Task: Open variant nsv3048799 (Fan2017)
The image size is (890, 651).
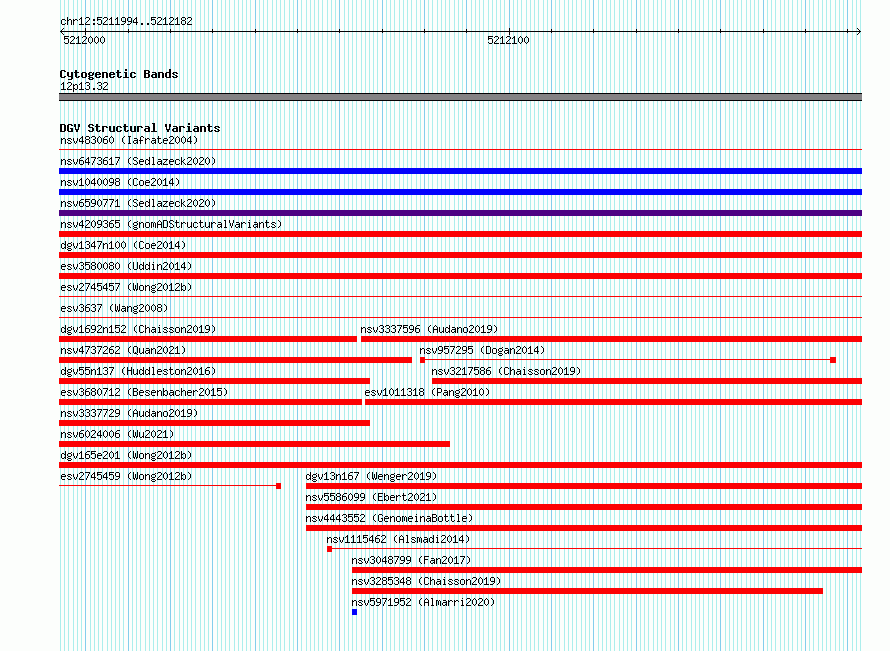Action: point(411,560)
